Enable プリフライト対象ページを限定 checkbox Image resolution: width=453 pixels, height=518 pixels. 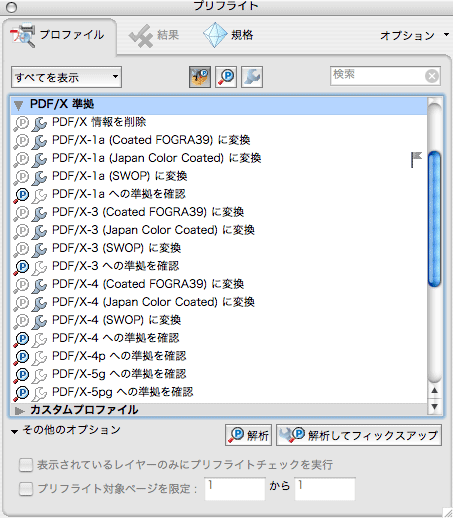26,489
